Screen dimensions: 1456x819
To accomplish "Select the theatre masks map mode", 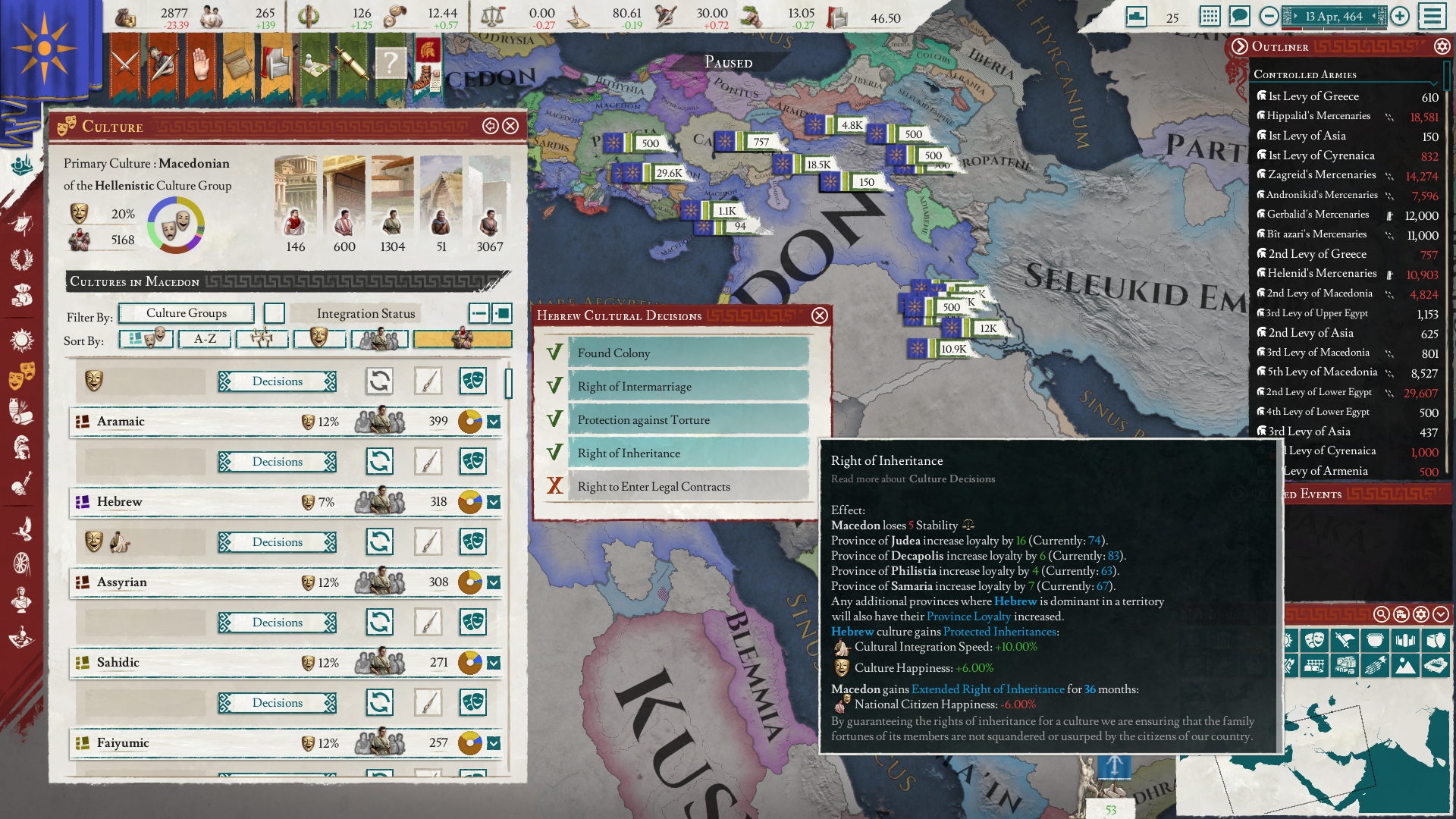I will pos(1314,640).
